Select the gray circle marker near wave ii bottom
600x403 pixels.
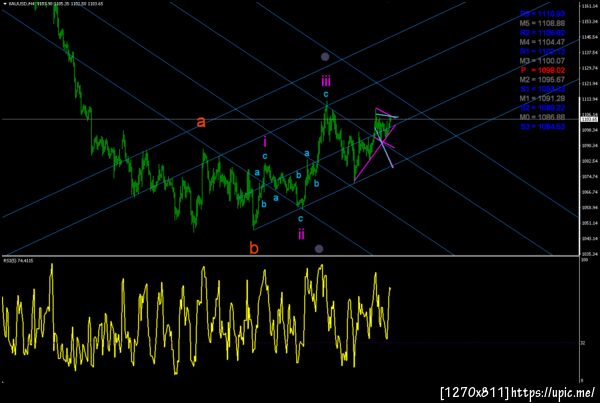pyautogui.click(x=319, y=249)
